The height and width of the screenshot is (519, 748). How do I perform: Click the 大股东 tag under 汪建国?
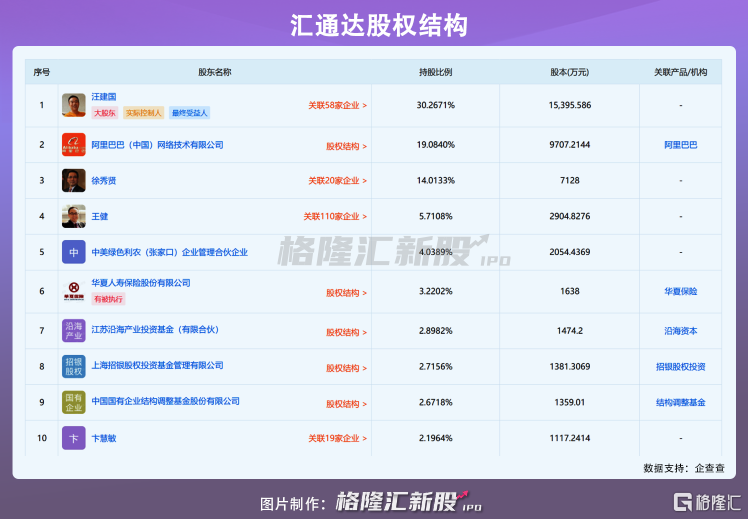pos(104,113)
